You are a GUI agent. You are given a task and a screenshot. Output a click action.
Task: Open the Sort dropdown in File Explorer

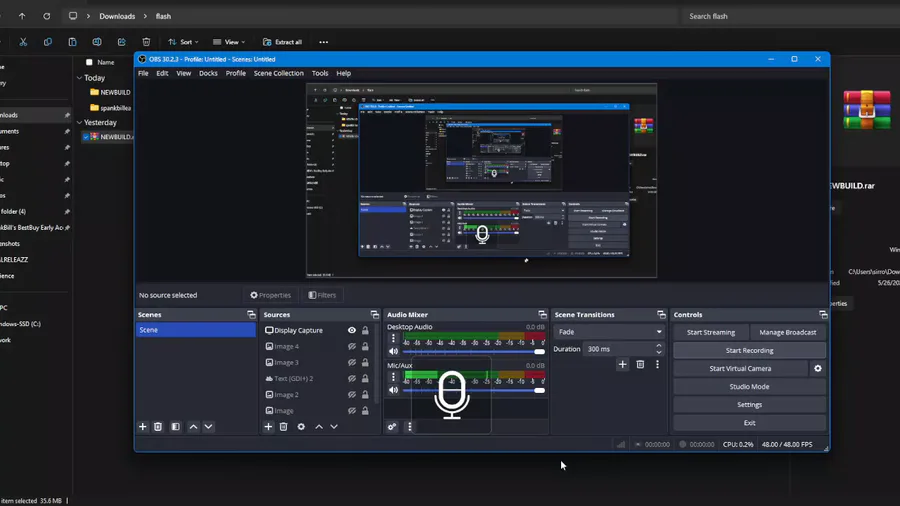[183, 42]
